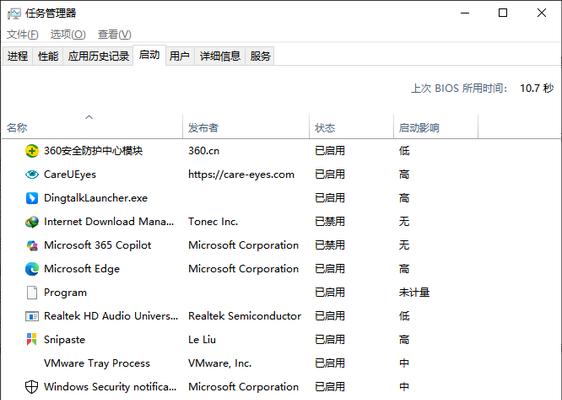
Task: Click the 中 impact value for VMware Tray
Action: point(404,363)
